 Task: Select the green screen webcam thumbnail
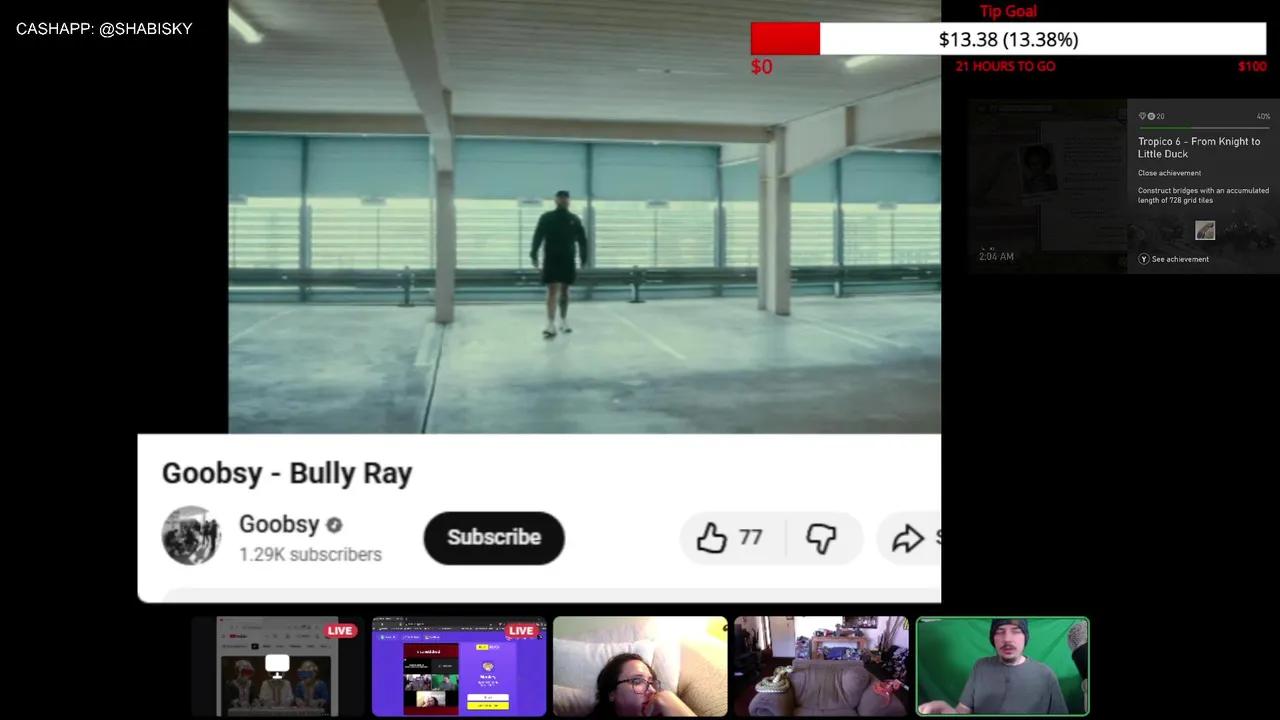click(1003, 667)
